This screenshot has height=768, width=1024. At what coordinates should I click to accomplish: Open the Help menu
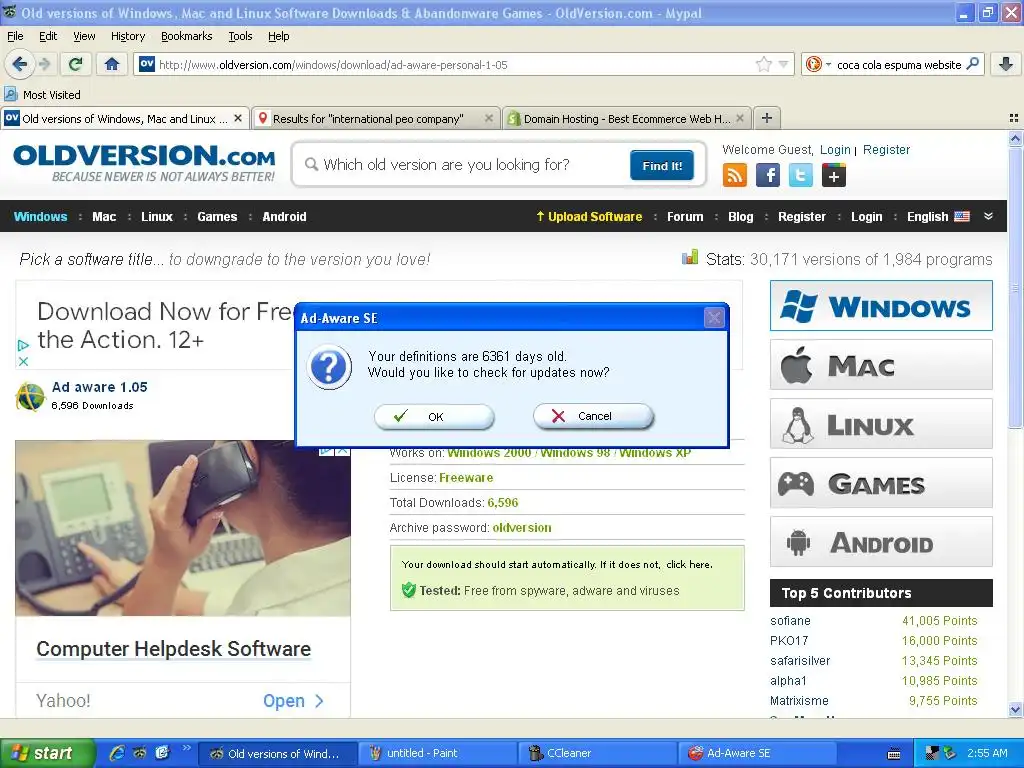coord(278,36)
